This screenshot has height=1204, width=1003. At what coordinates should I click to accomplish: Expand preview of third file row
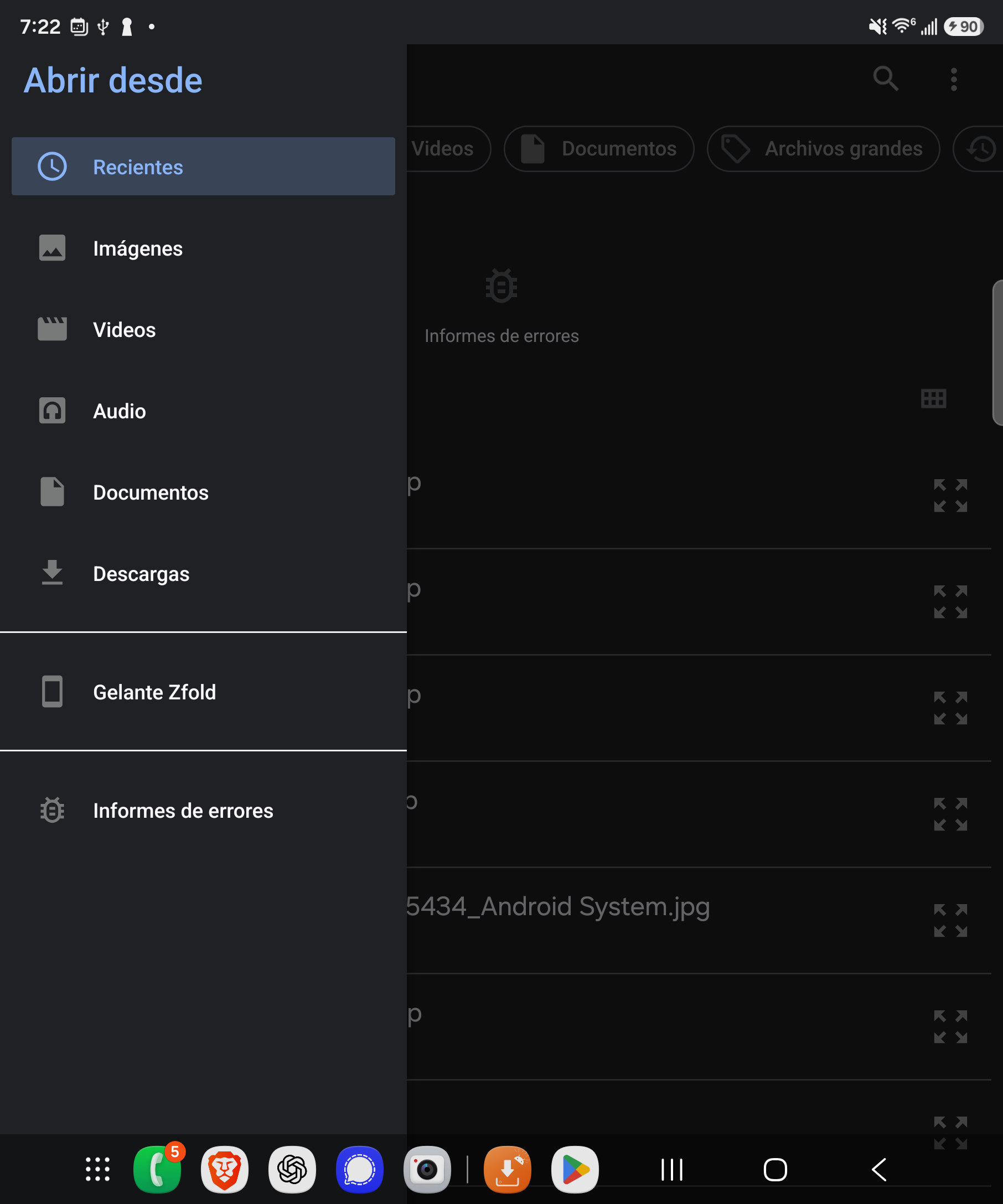coord(950,708)
